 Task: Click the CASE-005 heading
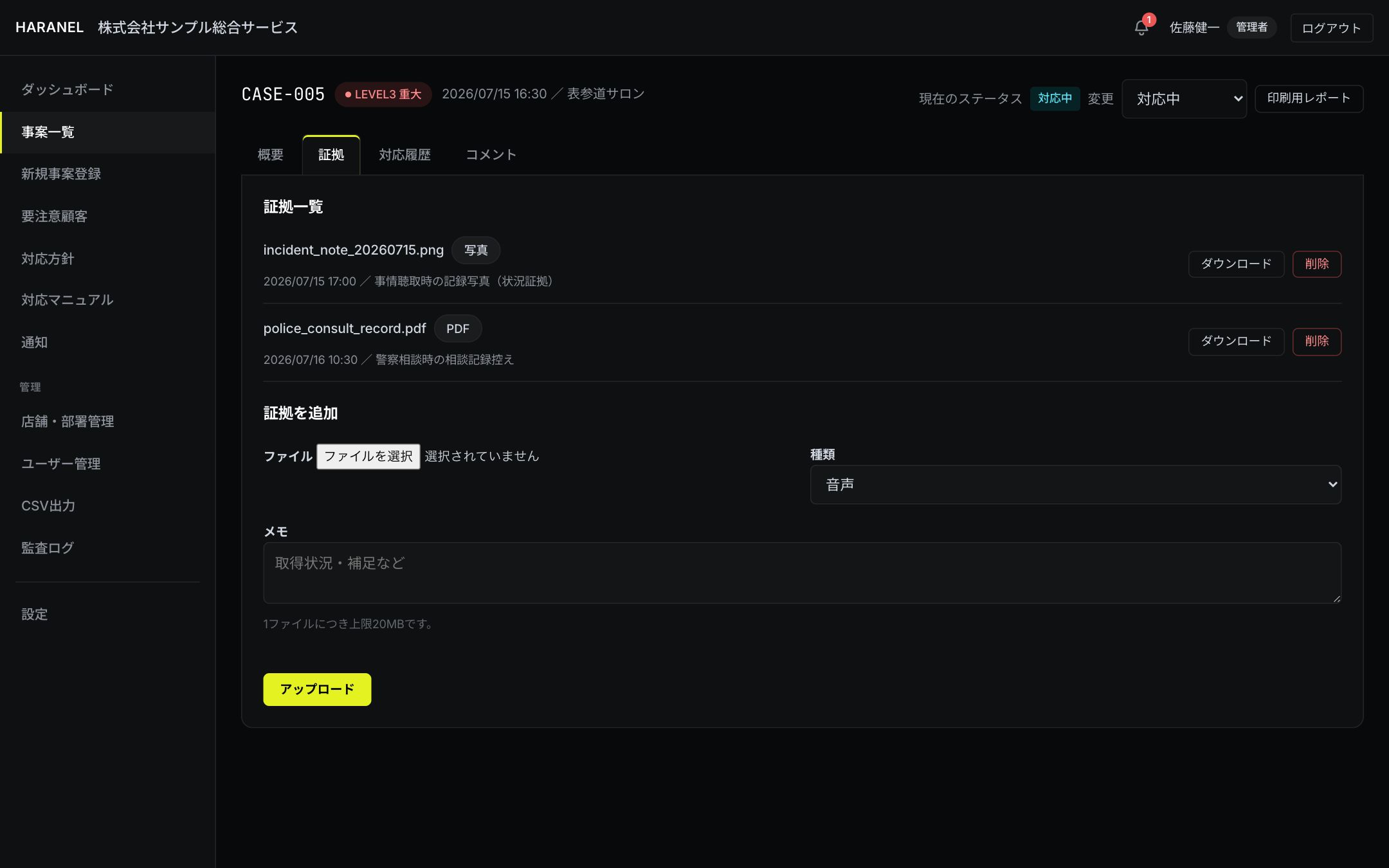point(283,95)
